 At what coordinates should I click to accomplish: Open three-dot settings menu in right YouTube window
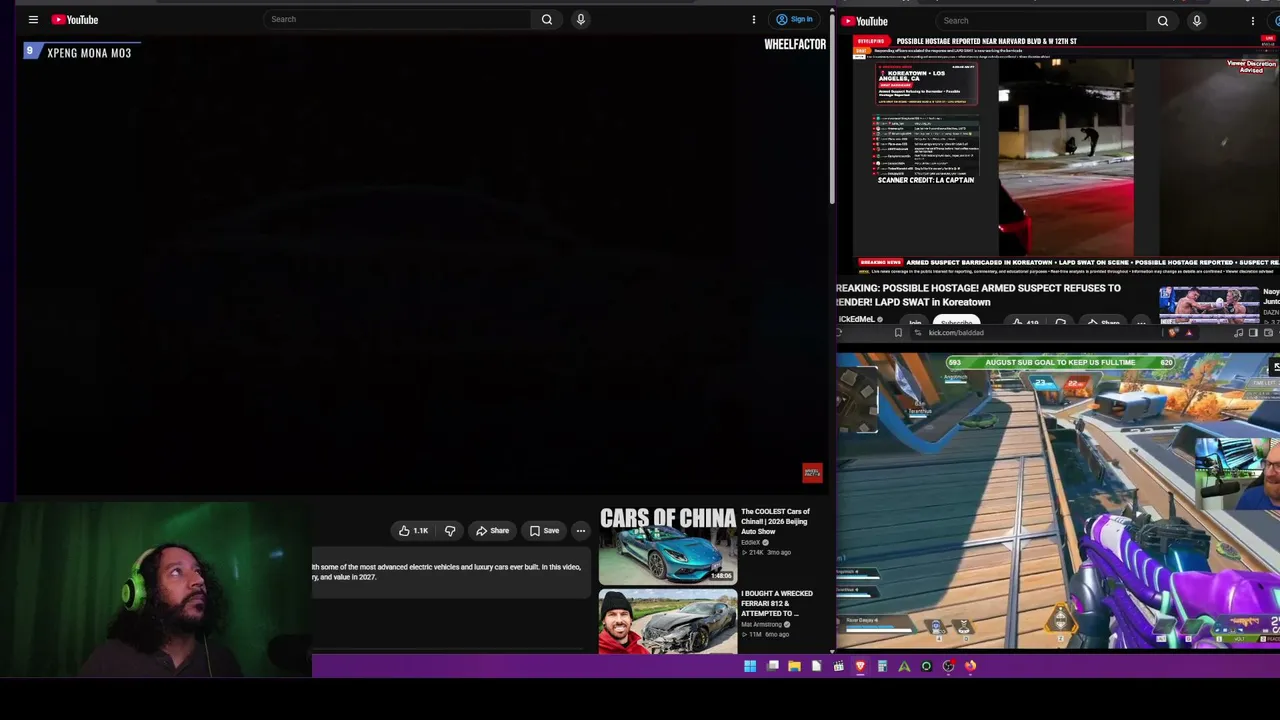click(x=1252, y=21)
